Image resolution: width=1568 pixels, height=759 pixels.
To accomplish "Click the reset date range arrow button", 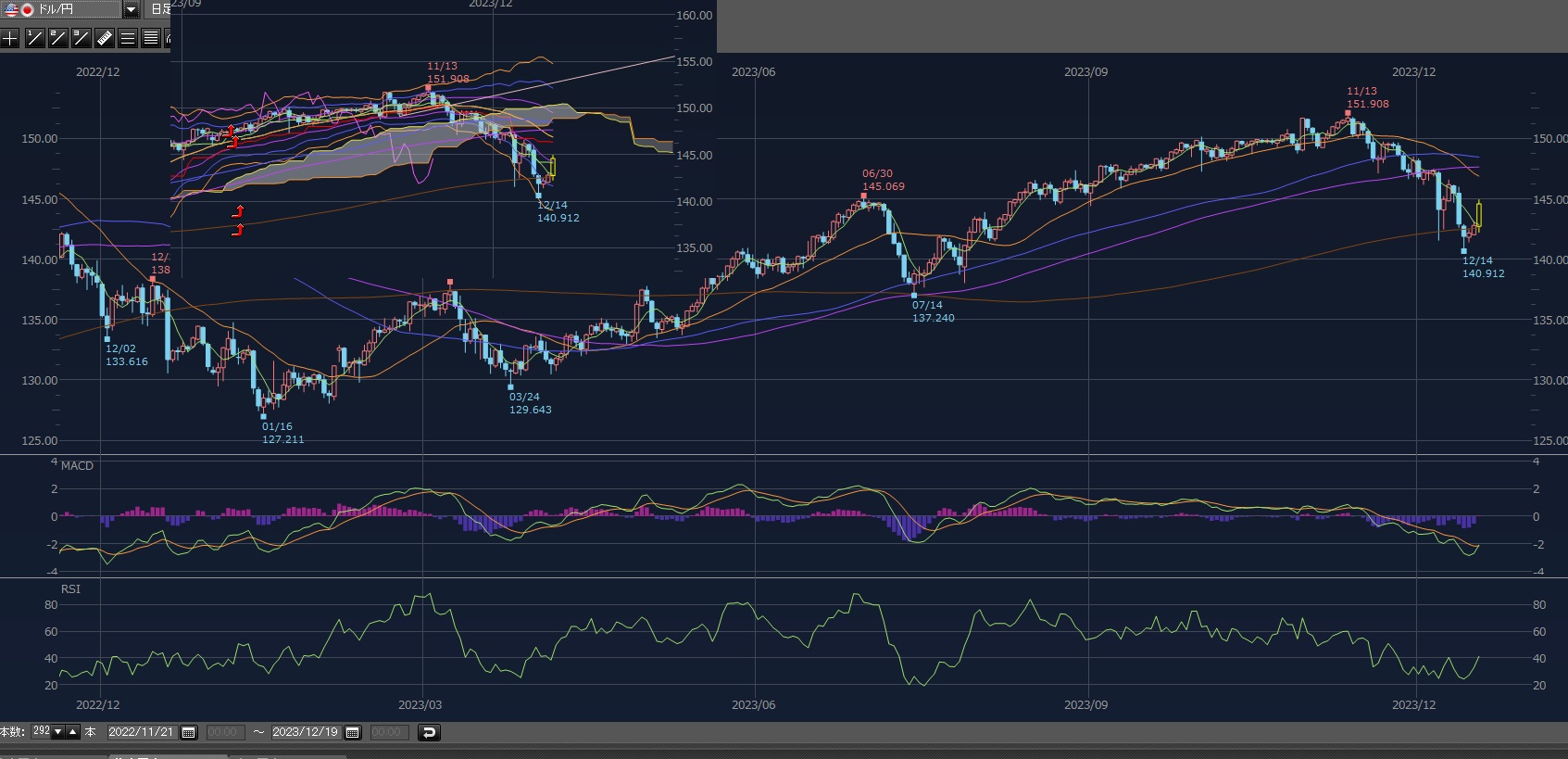I will (429, 732).
